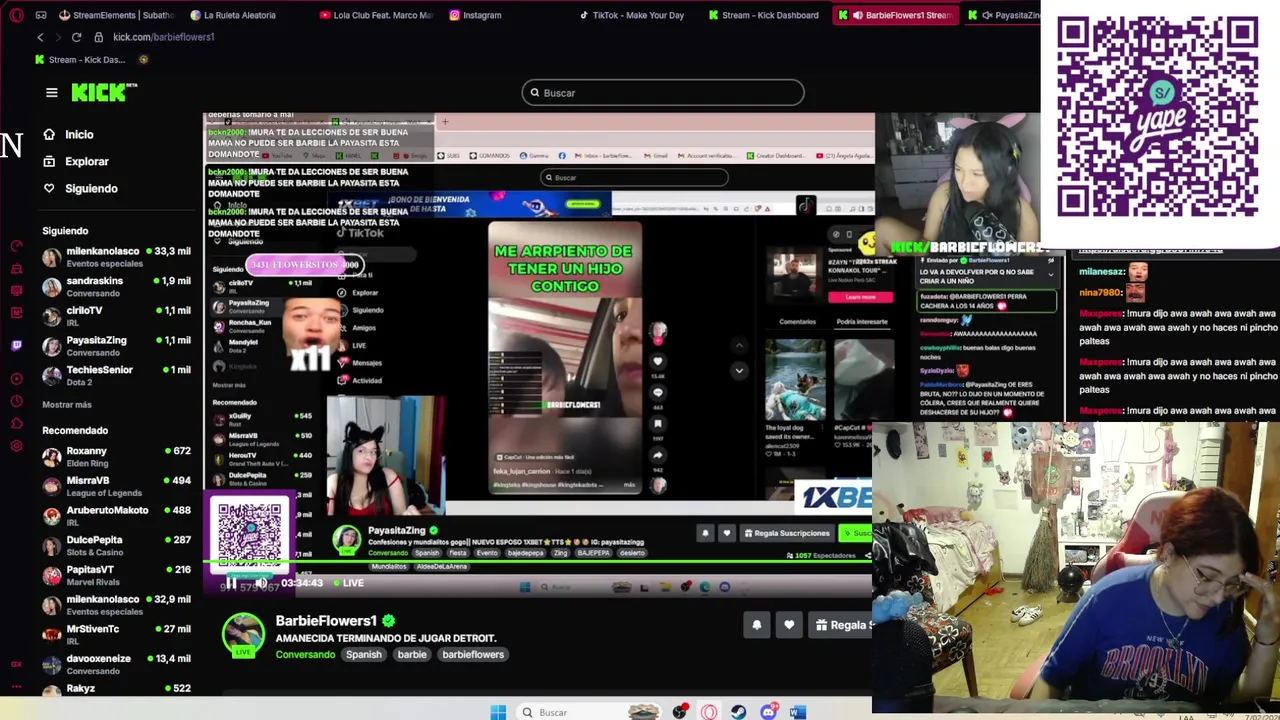
Task: Open the Twitch icon in Opera sidebar
Action: 16,345
